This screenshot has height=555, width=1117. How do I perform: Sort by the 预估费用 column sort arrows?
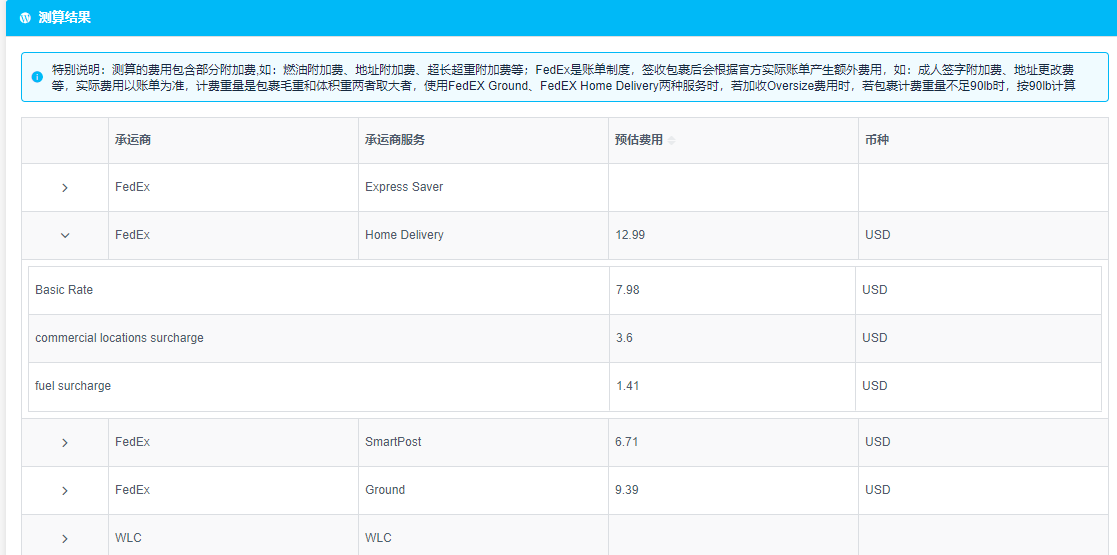coord(671,140)
